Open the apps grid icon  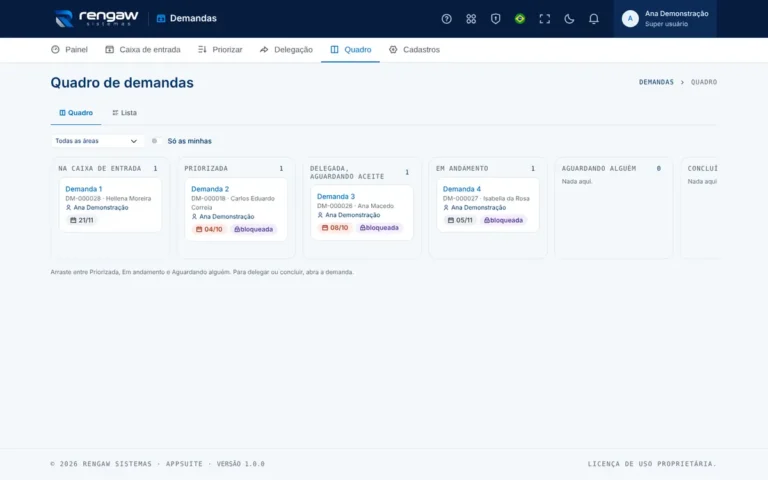click(471, 19)
